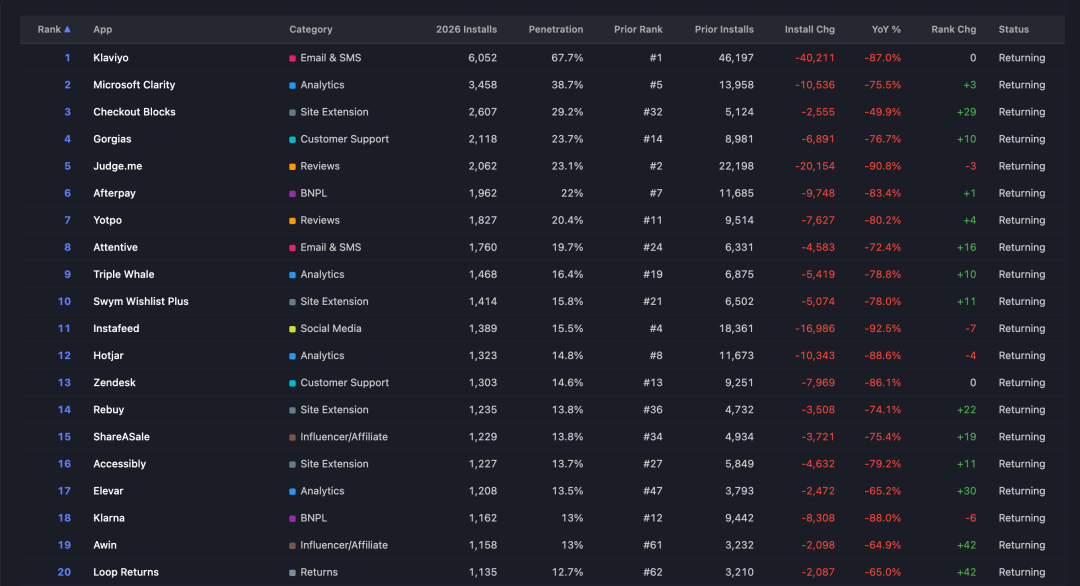This screenshot has height=586, width=1080.
Task: Click the -40,211 install change value
Action: click(815, 58)
